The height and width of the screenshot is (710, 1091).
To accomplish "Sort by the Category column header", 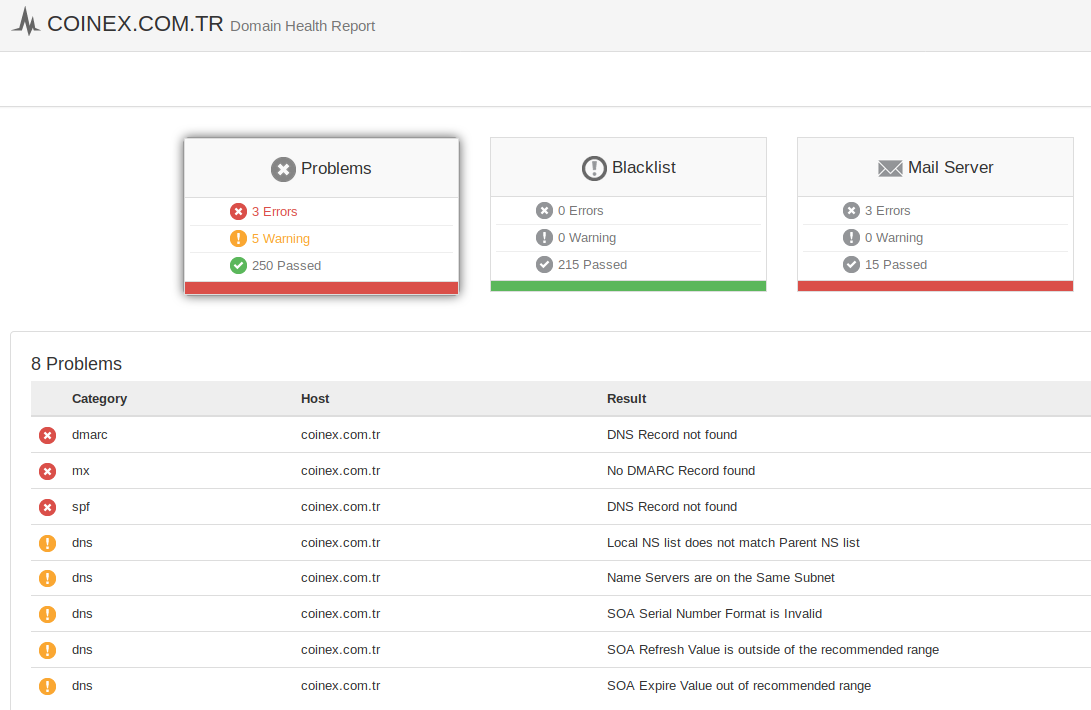I will point(99,399).
